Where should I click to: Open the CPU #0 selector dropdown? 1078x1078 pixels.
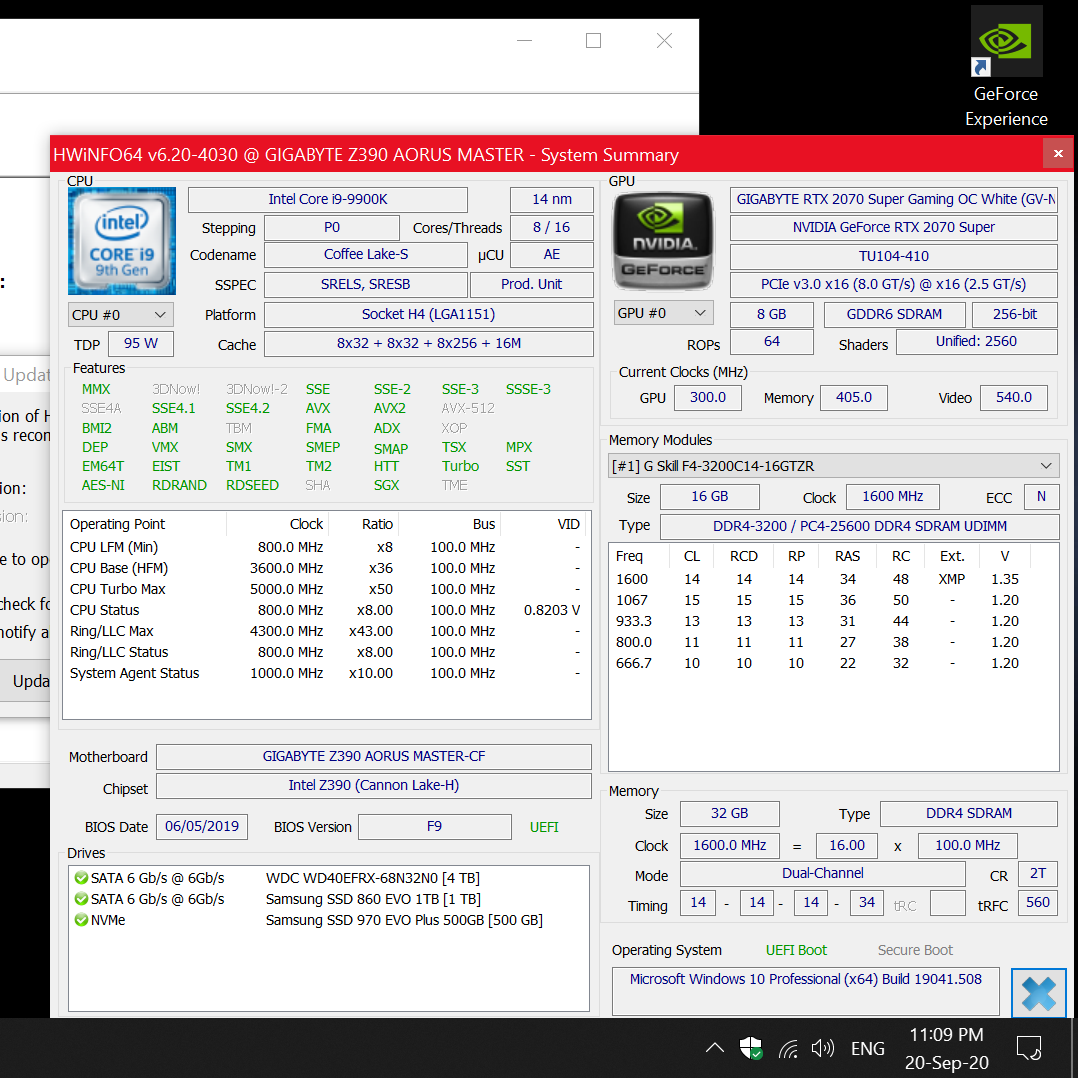[x=120, y=315]
